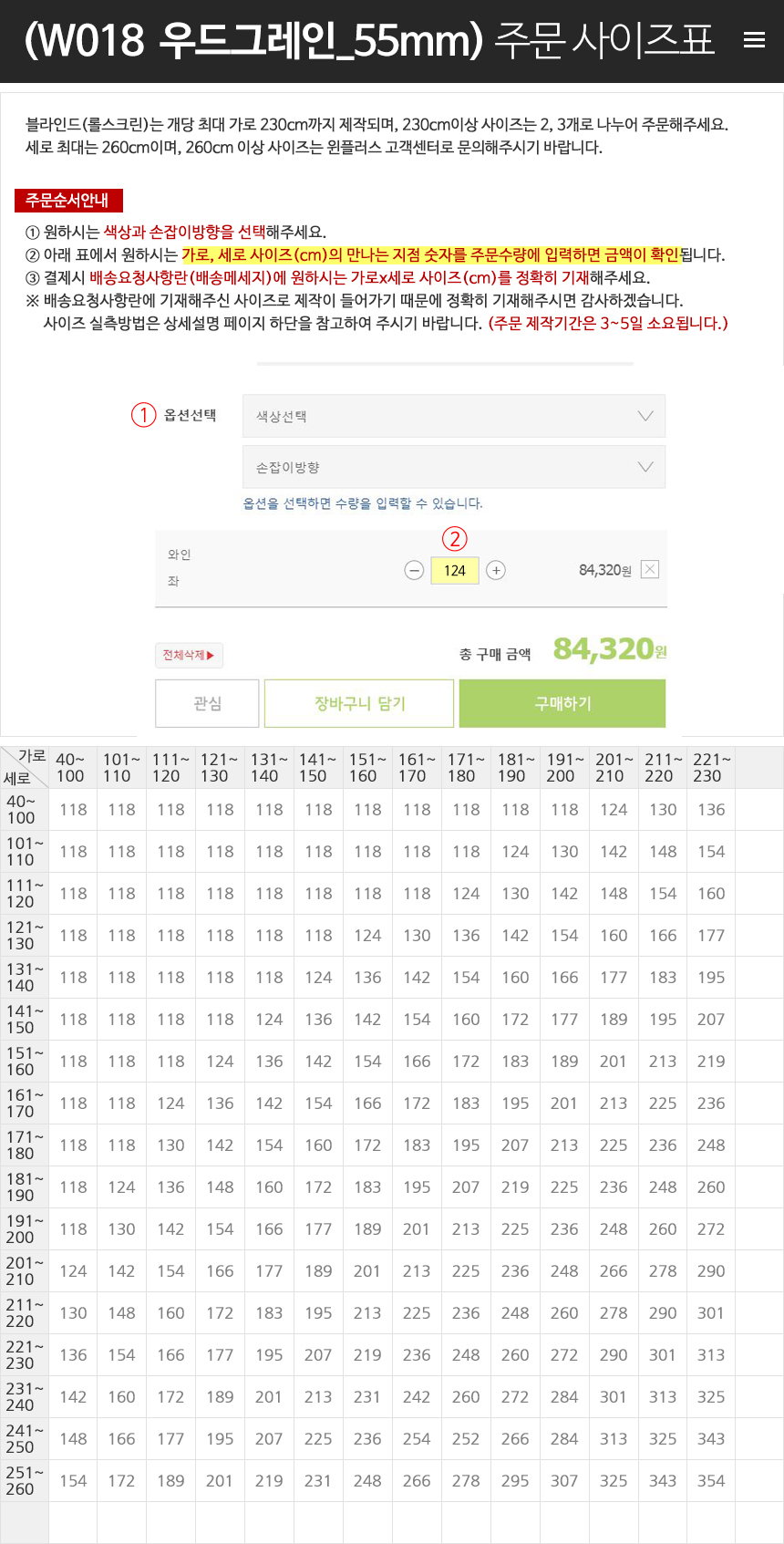Click the 84,320원 total purchase amount
This screenshot has width=784, height=1544.
coord(610,649)
